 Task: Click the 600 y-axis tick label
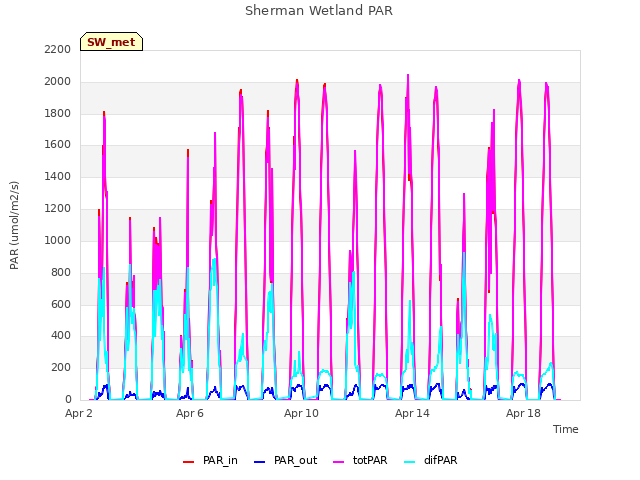click(61, 304)
